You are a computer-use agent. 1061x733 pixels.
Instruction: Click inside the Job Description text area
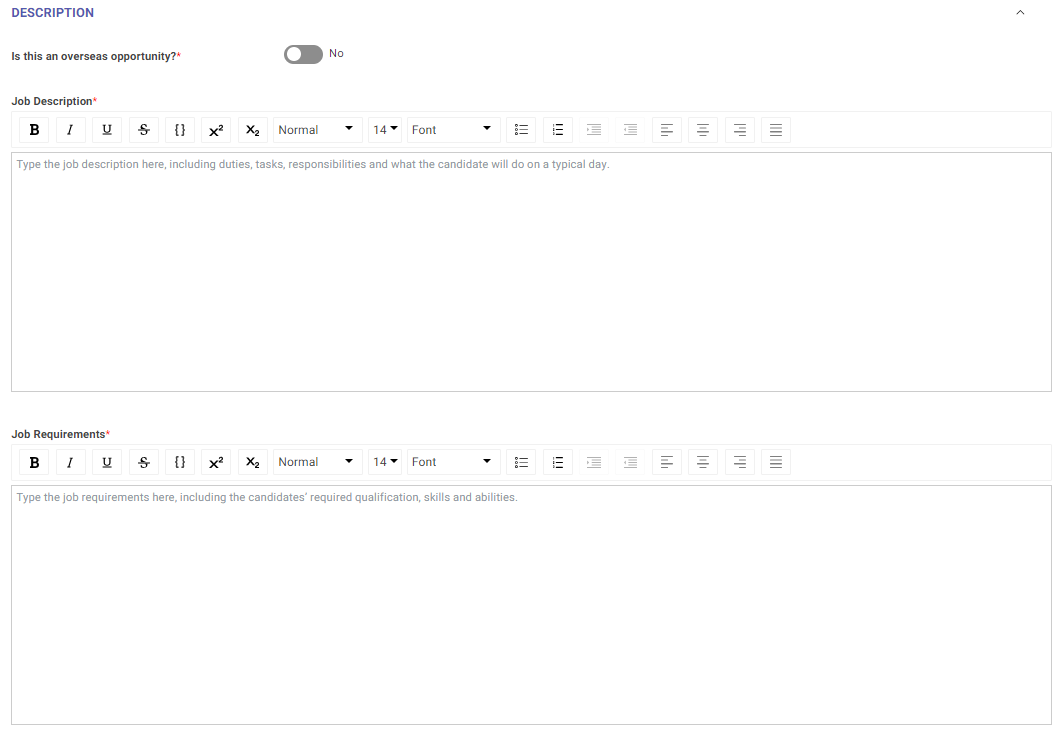pyautogui.click(x=530, y=270)
